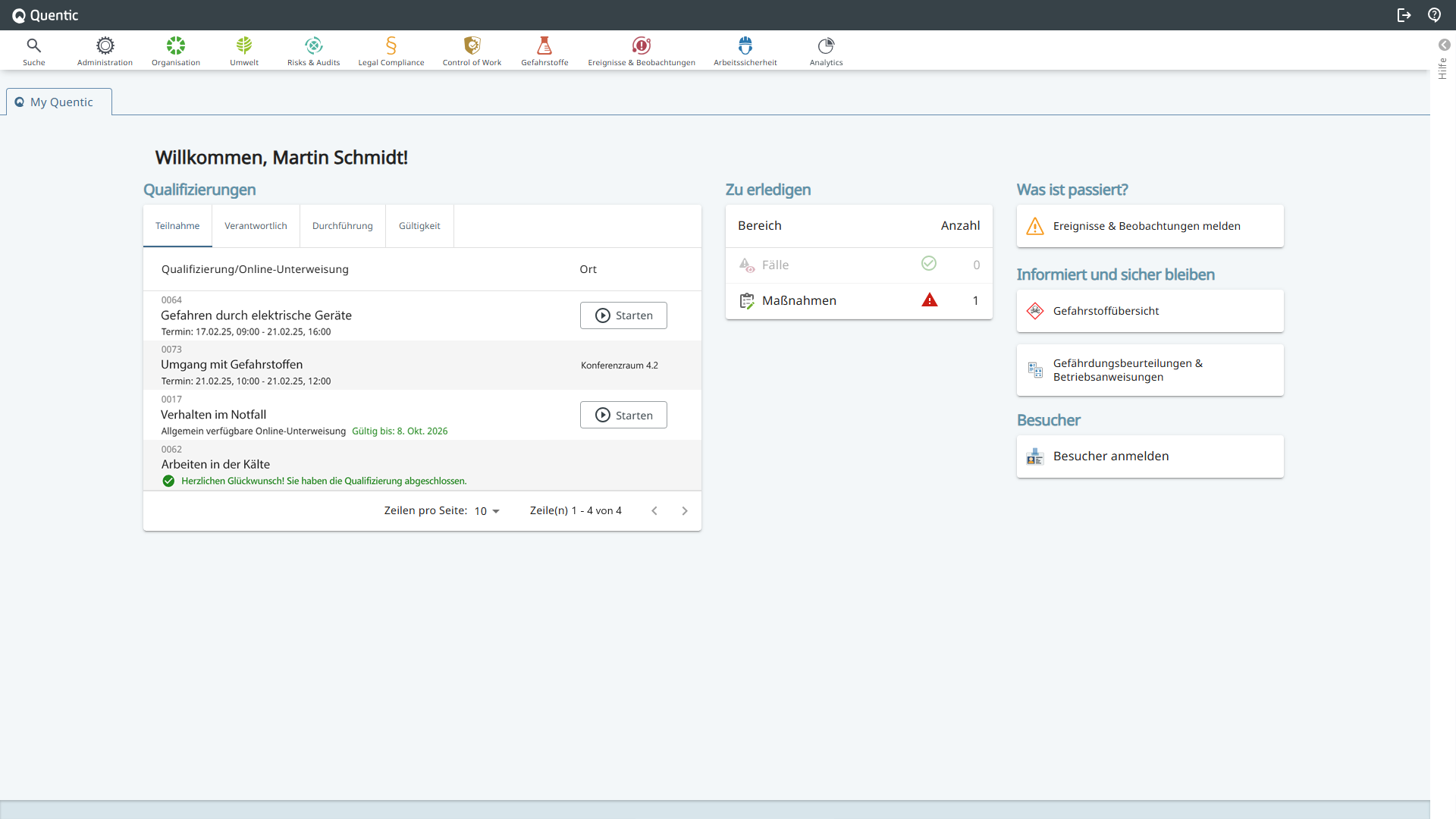Click the logout icon in header
Image resolution: width=1456 pixels, height=819 pixels.
click(1404, 15)
